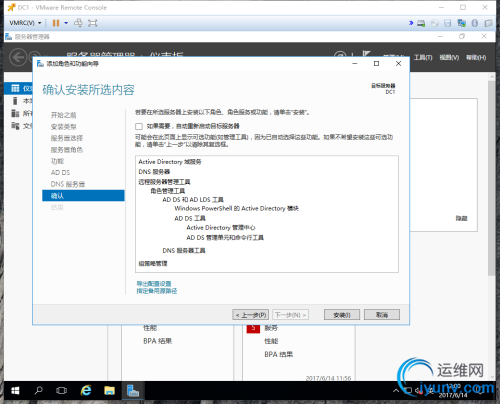The height and width of the screenshot is (404, 500).
Task: Select 'AD DS 和 AD LDS 工具' in the list
Action: point(193,200)
